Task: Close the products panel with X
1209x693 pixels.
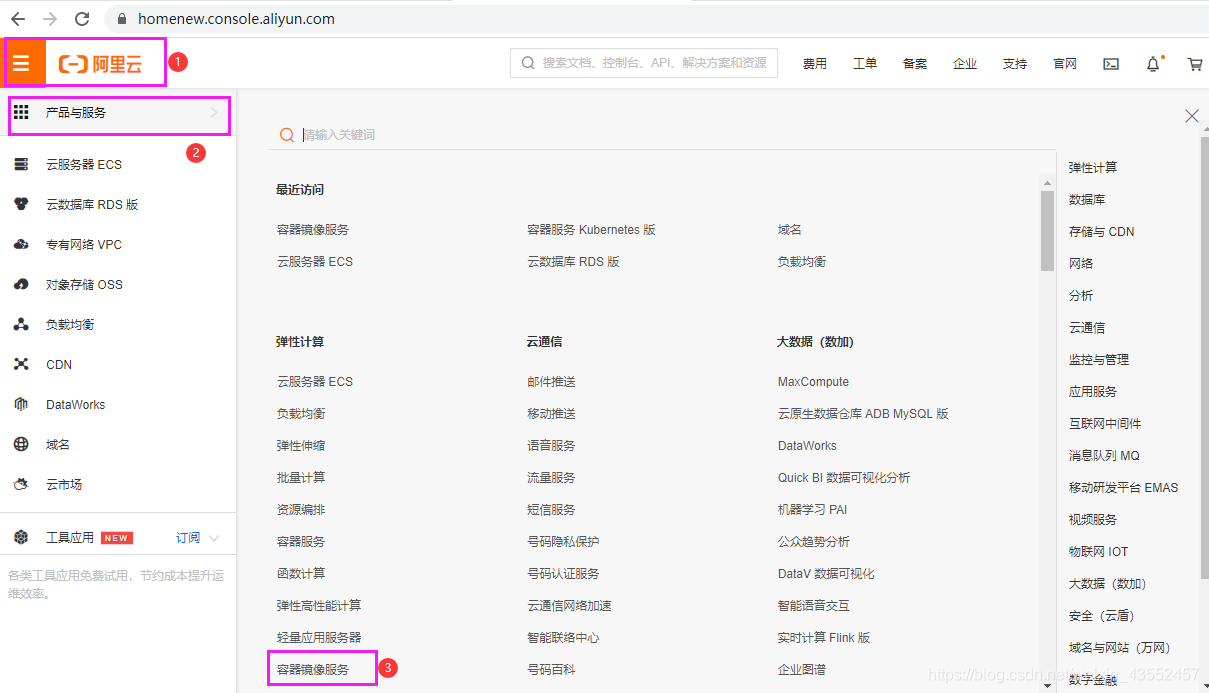Action: pos(1191,116)
